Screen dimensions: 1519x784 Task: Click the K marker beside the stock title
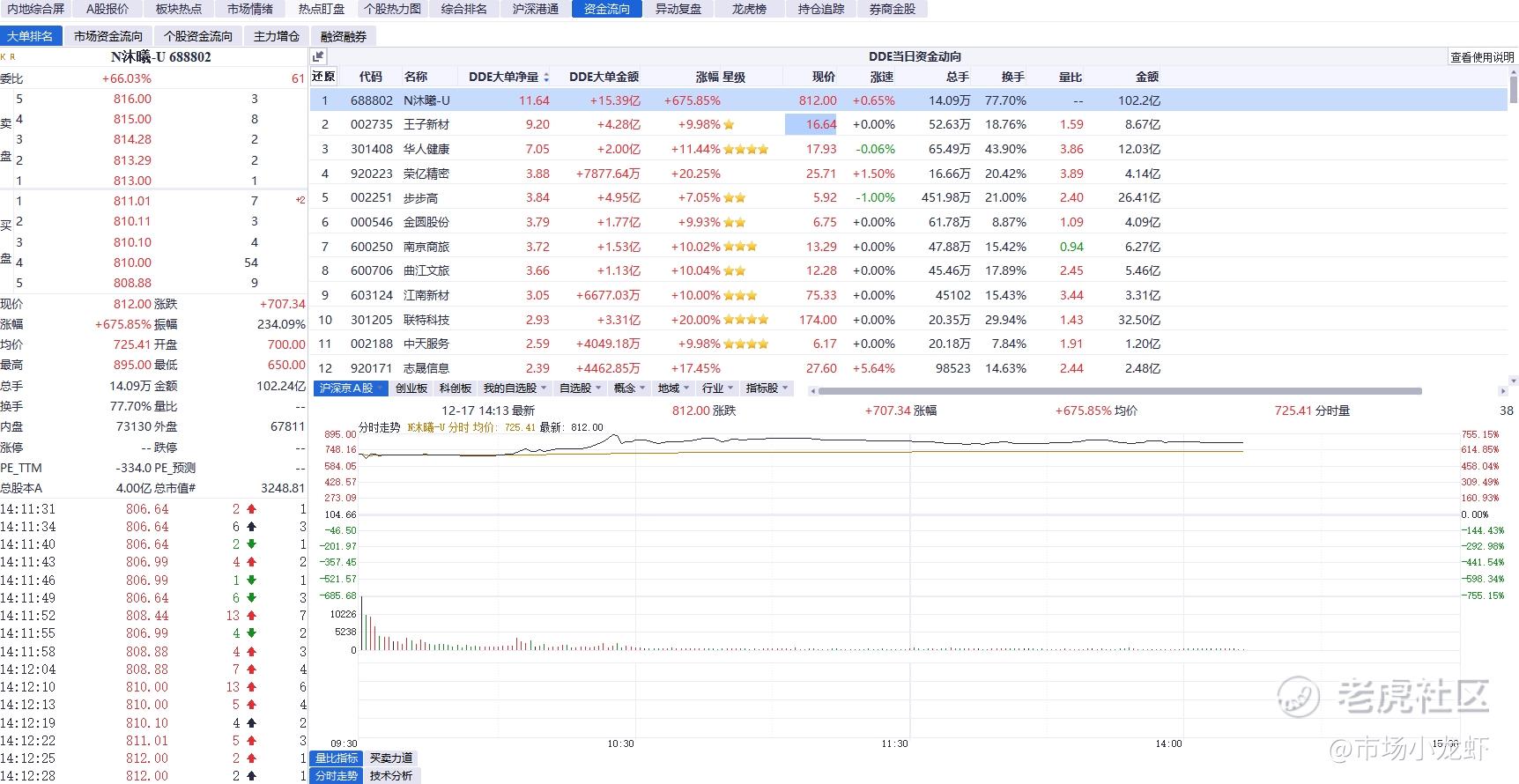click(3, 56)
